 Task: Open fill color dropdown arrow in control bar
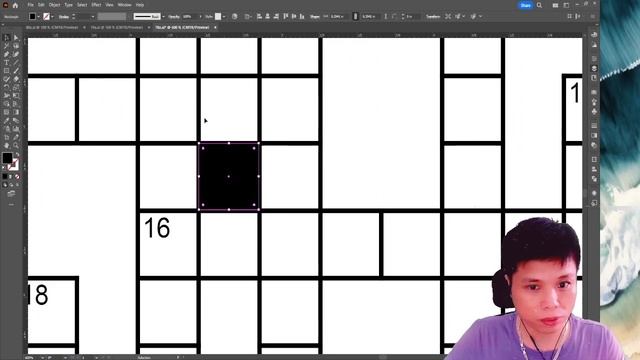point(38,16)
